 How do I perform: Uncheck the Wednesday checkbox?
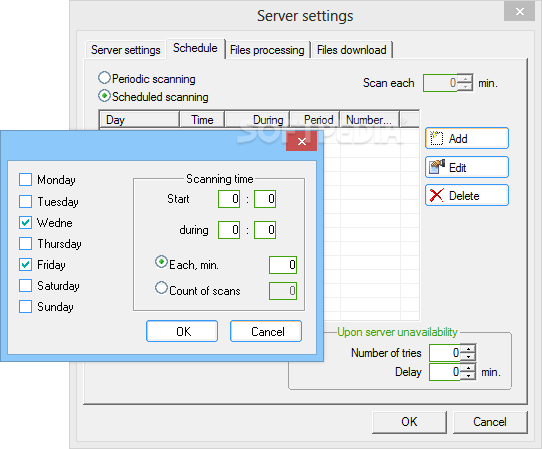tap(26, 223)
